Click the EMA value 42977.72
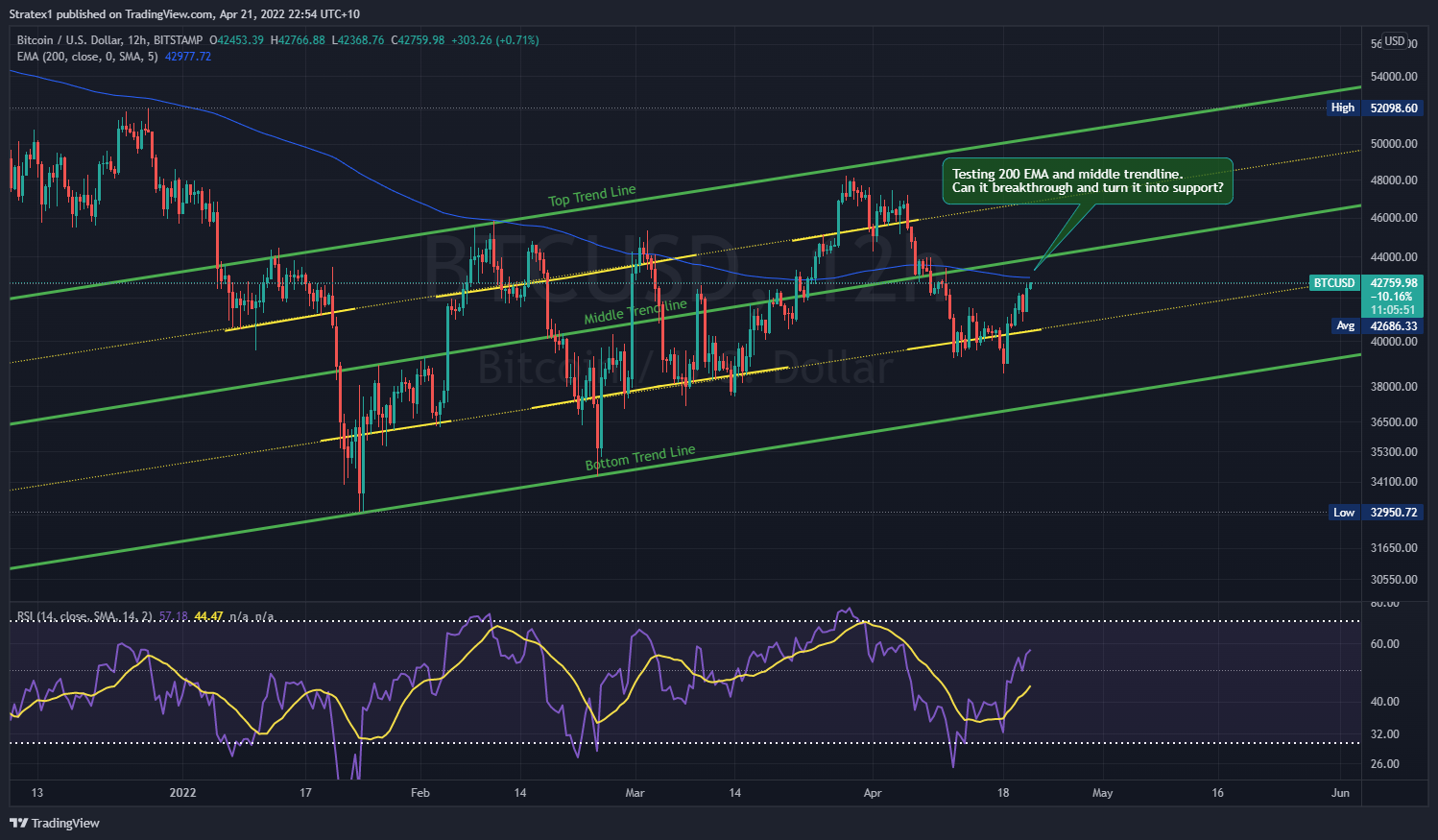The width and height of the screenshot is (1438, 840). pos(188,57)
